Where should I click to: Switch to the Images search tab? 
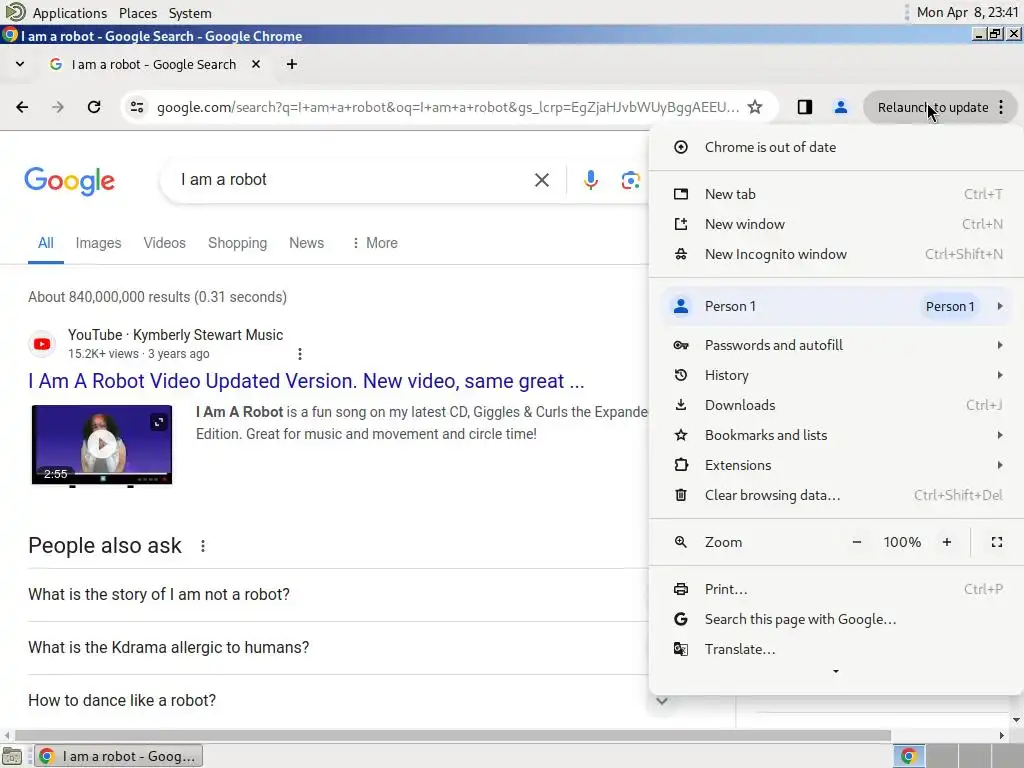click(x=98, y=243)
